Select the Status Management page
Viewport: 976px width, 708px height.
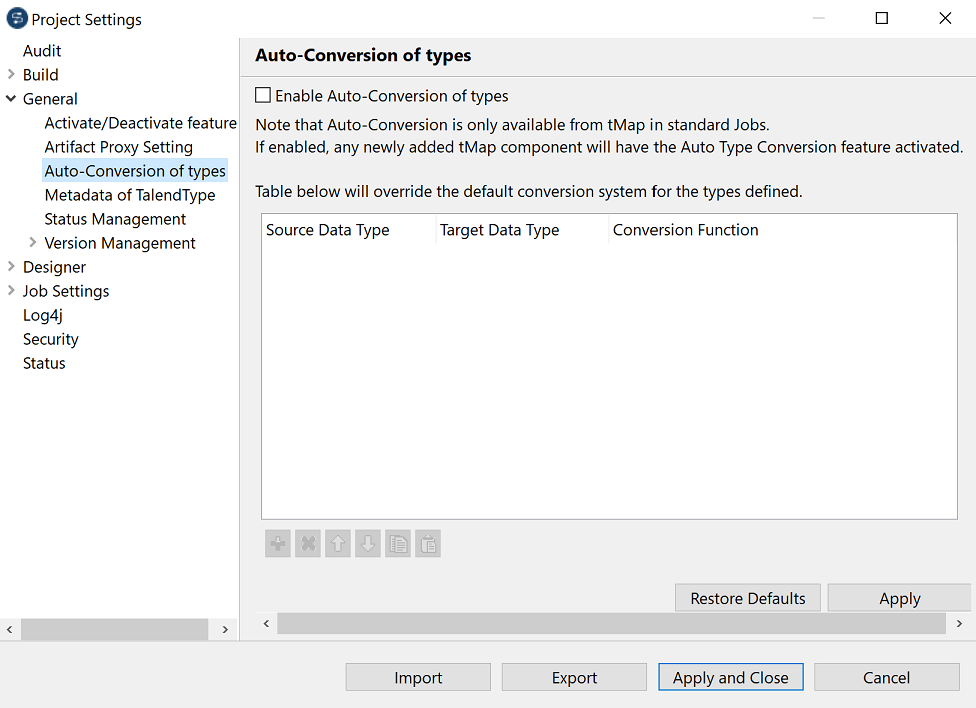click(x=115, y=218)
